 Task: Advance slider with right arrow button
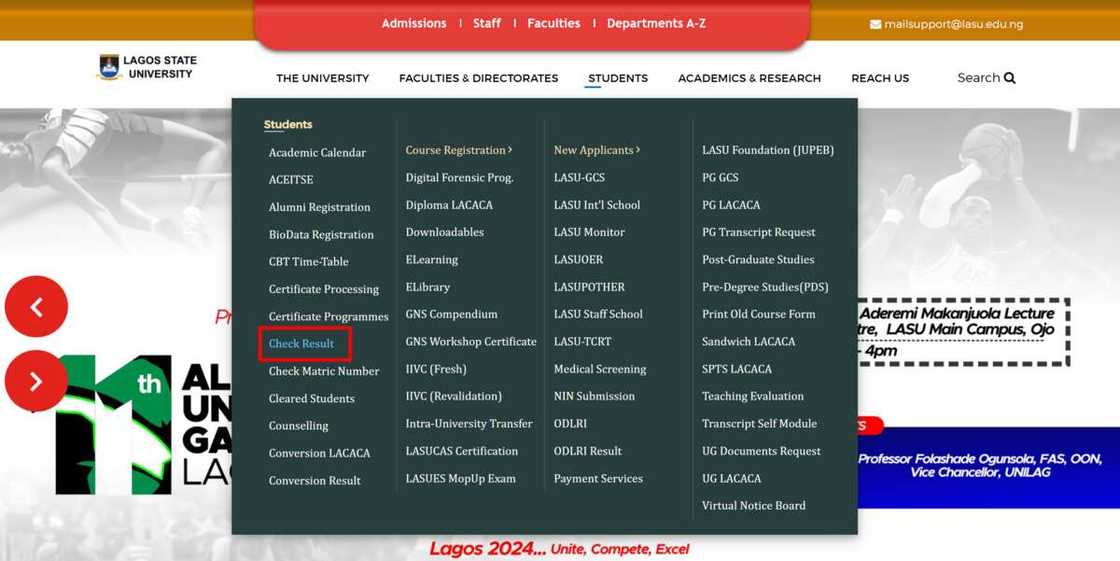pyautogui.click(x=36, y=381)
